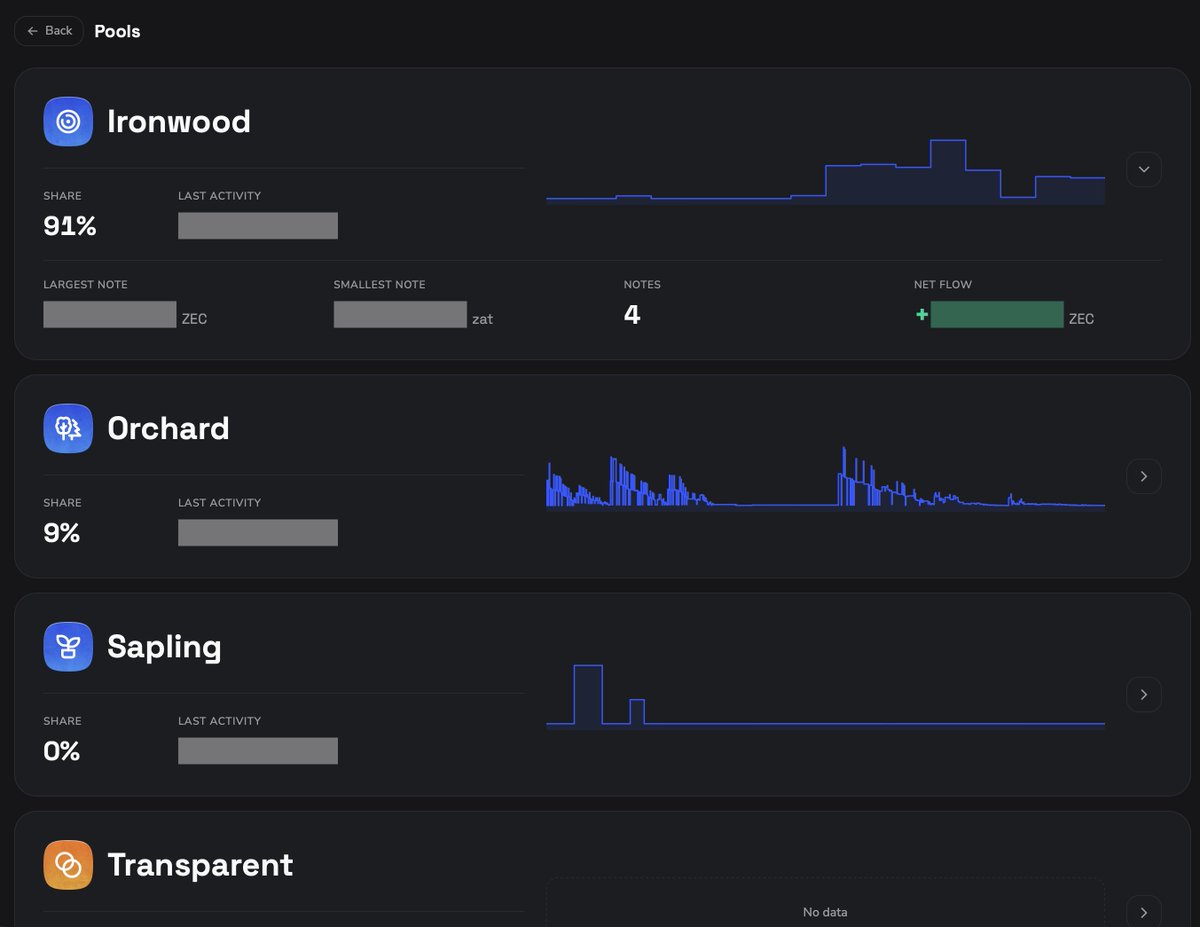This screenshot has height=927, width=1200.
Task: Click the Pools page title
Action: pos(117,31)
